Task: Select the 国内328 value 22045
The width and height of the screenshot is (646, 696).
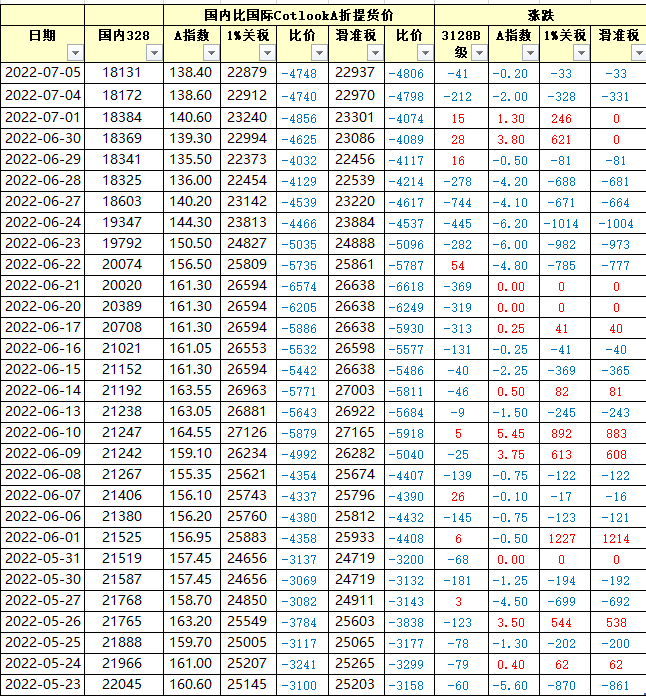Action: (124, 684)
